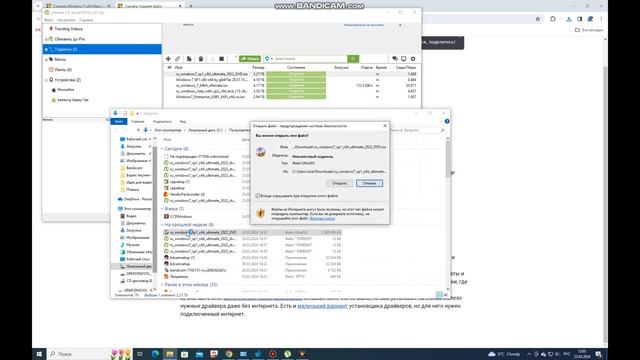Open the Настройки menu in uTorrent
Screen dimensions: 640x360
point(66,20)
